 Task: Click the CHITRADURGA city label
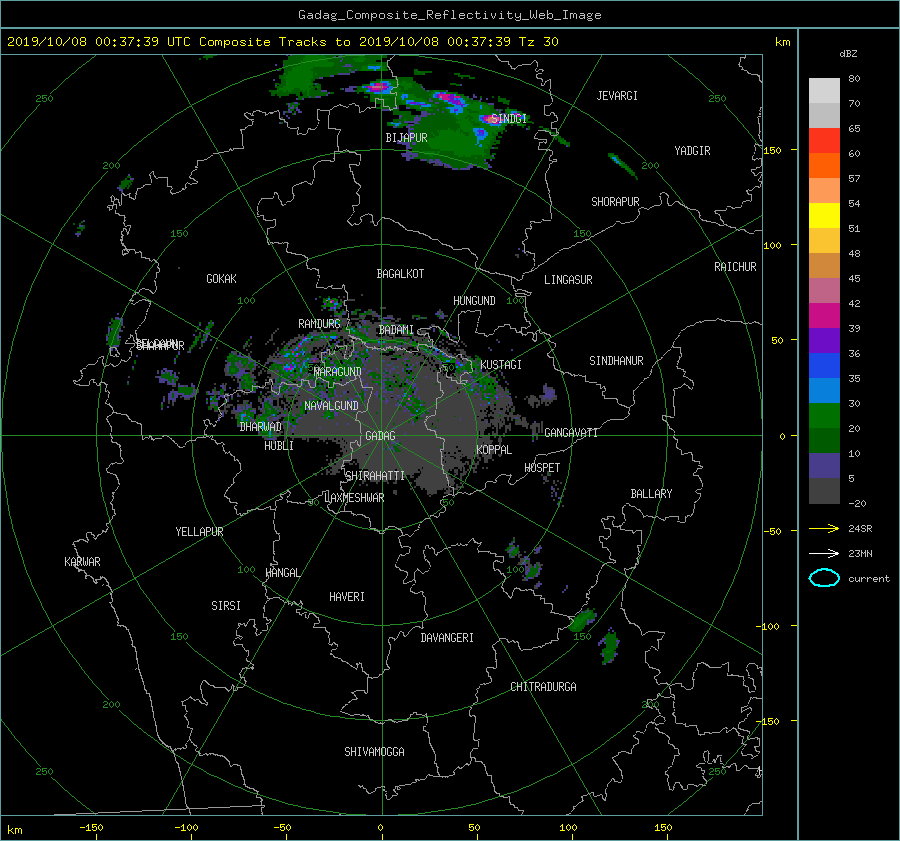pyautogui.click(x=543, y=687)
